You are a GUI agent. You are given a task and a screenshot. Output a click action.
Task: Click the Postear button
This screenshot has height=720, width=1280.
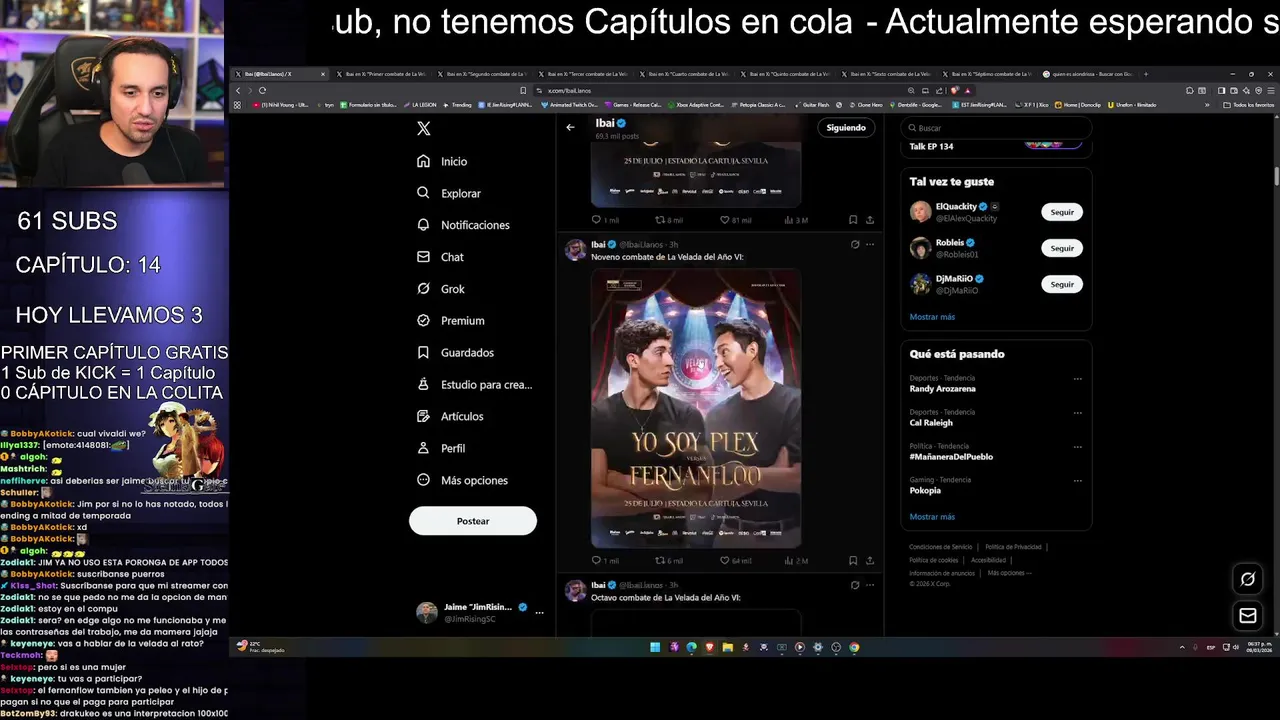click(x=473, y=521)
